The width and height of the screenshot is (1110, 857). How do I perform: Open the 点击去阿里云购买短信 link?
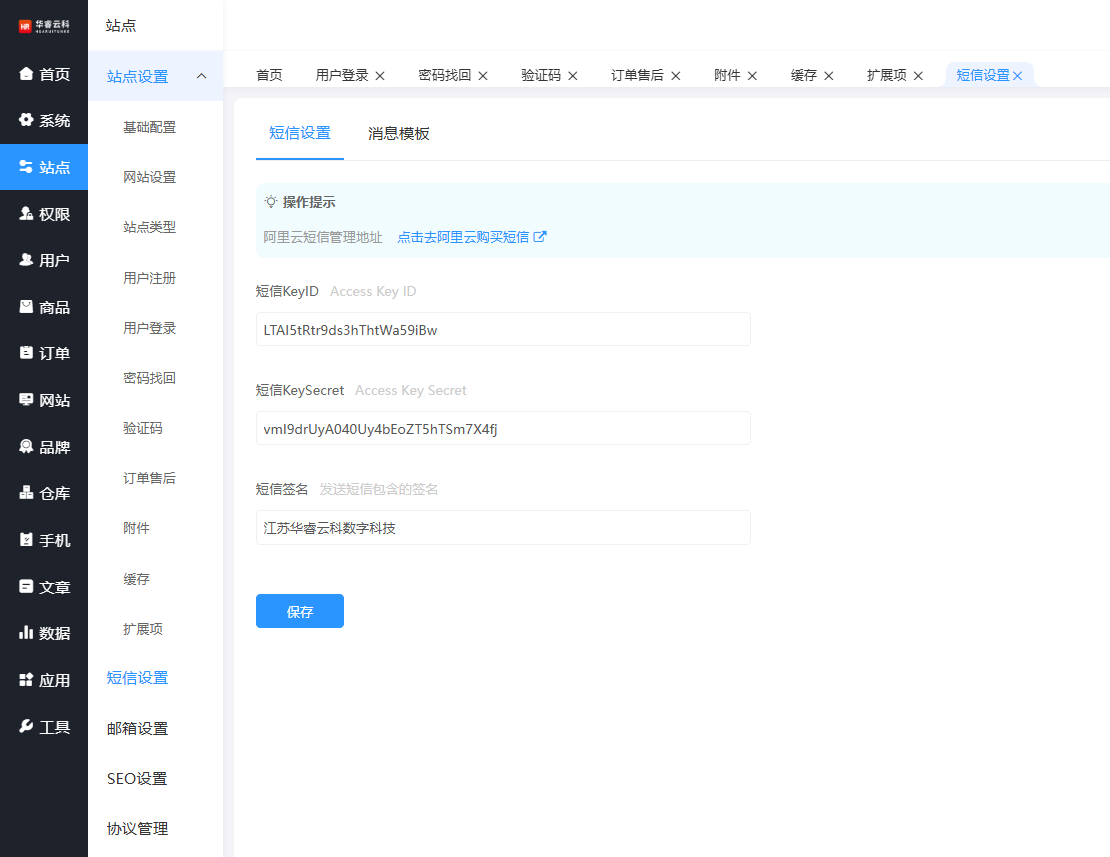[471, 237]
